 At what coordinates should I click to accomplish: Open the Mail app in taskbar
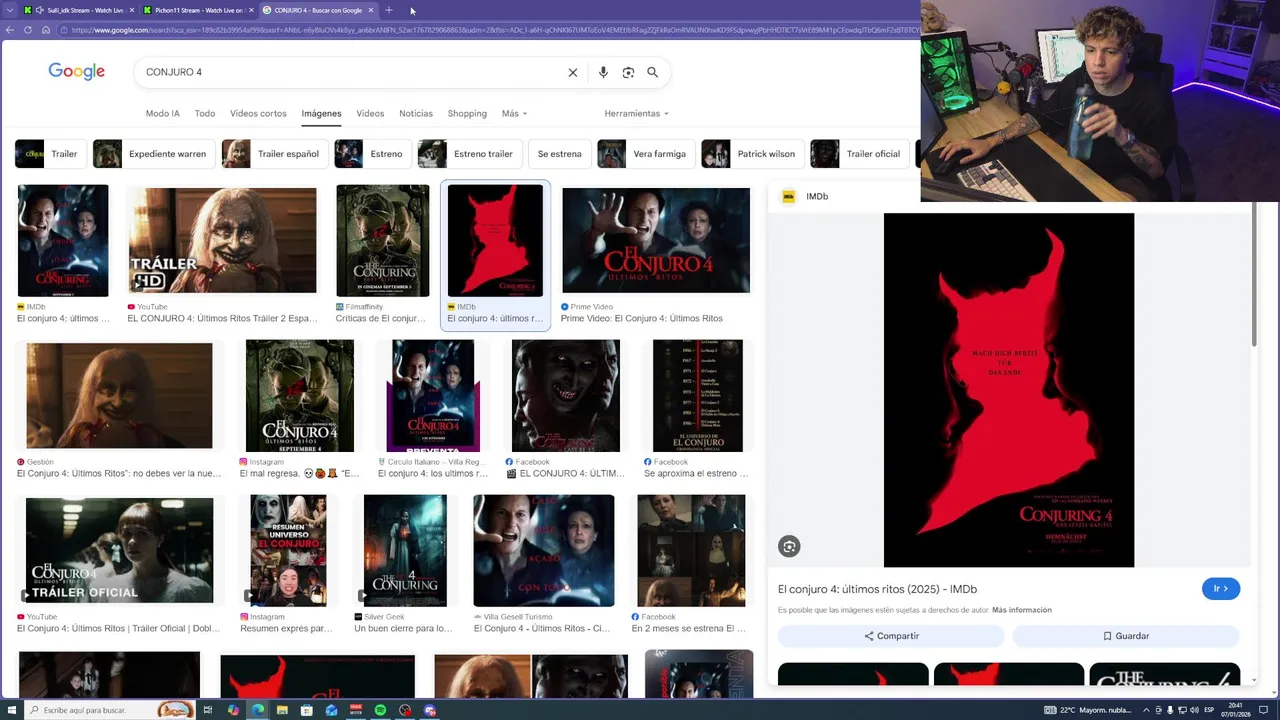pyautogui.click(x=332, y=710)
